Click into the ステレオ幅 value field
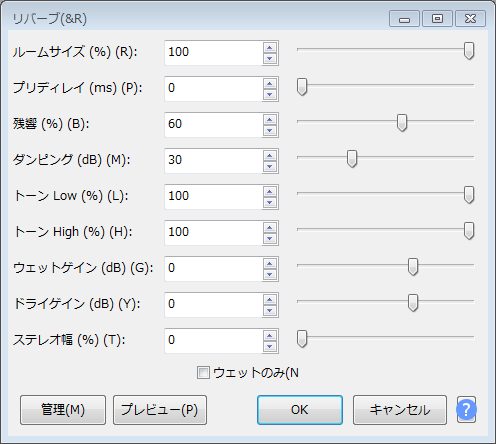 click(x=213, y=341)
